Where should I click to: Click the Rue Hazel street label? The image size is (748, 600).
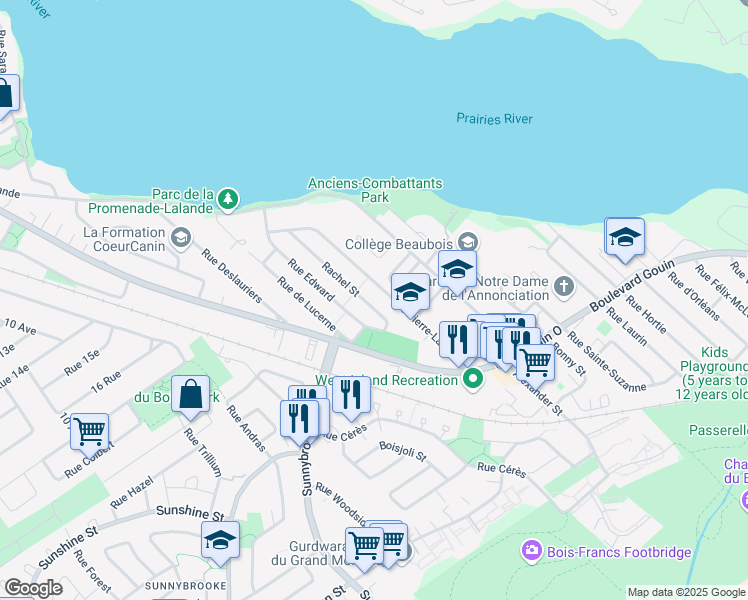coord(132,492)
